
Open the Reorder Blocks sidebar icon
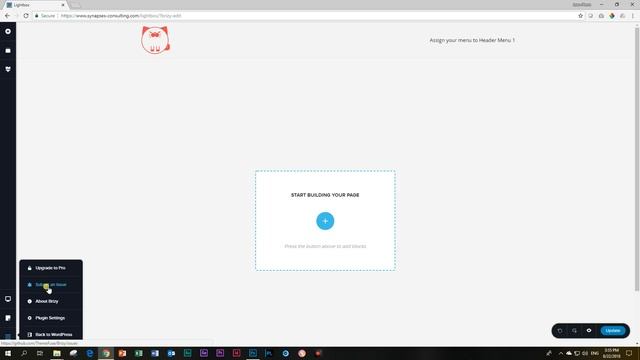coord(8,51)
